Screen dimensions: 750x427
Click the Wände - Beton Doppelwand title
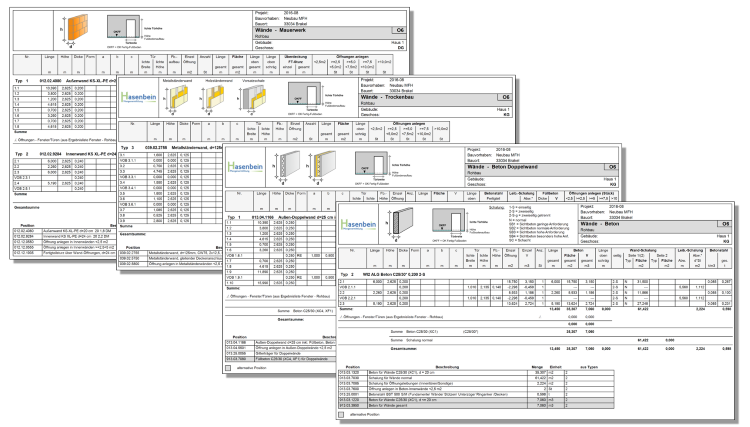tap(502, 167)
